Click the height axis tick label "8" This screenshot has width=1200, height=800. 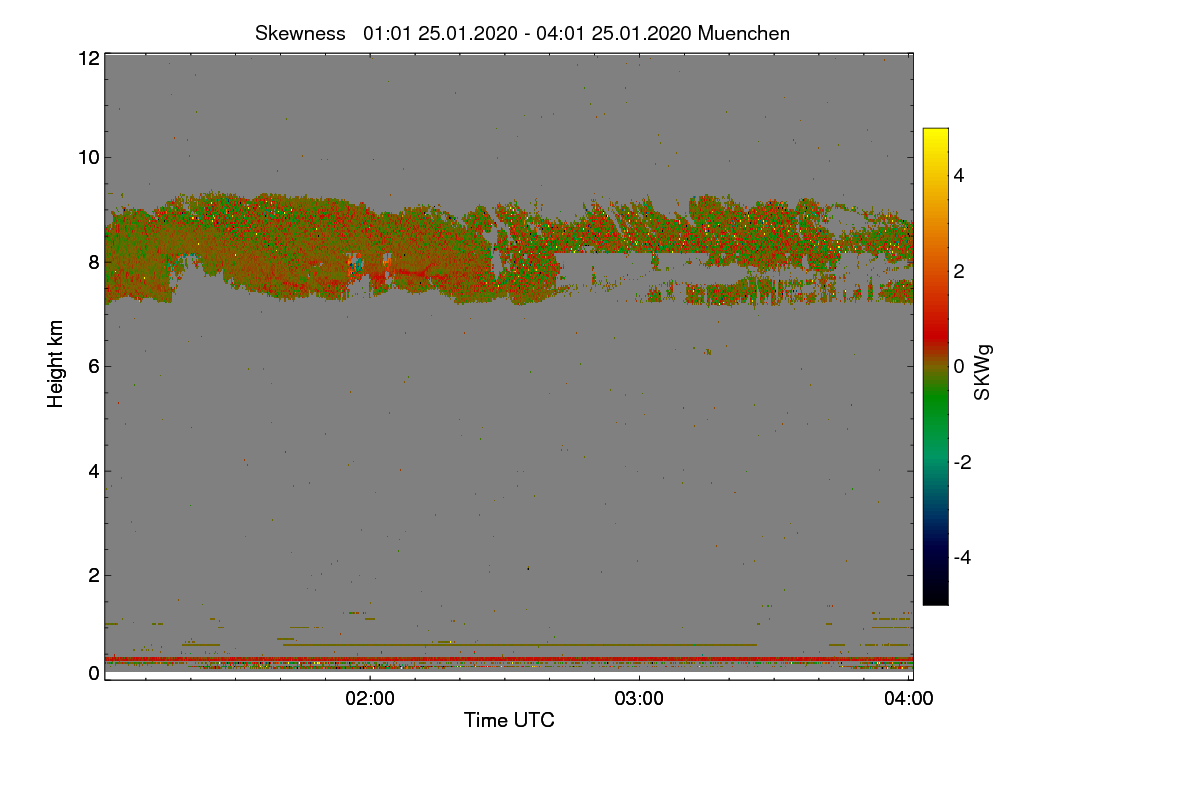click(x=94, y=262)
